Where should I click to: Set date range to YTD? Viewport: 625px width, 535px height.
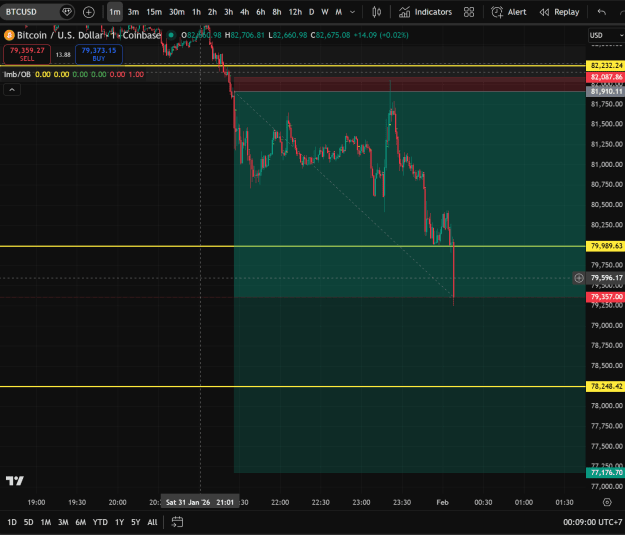pyautogui.click(x=100, y=522)
